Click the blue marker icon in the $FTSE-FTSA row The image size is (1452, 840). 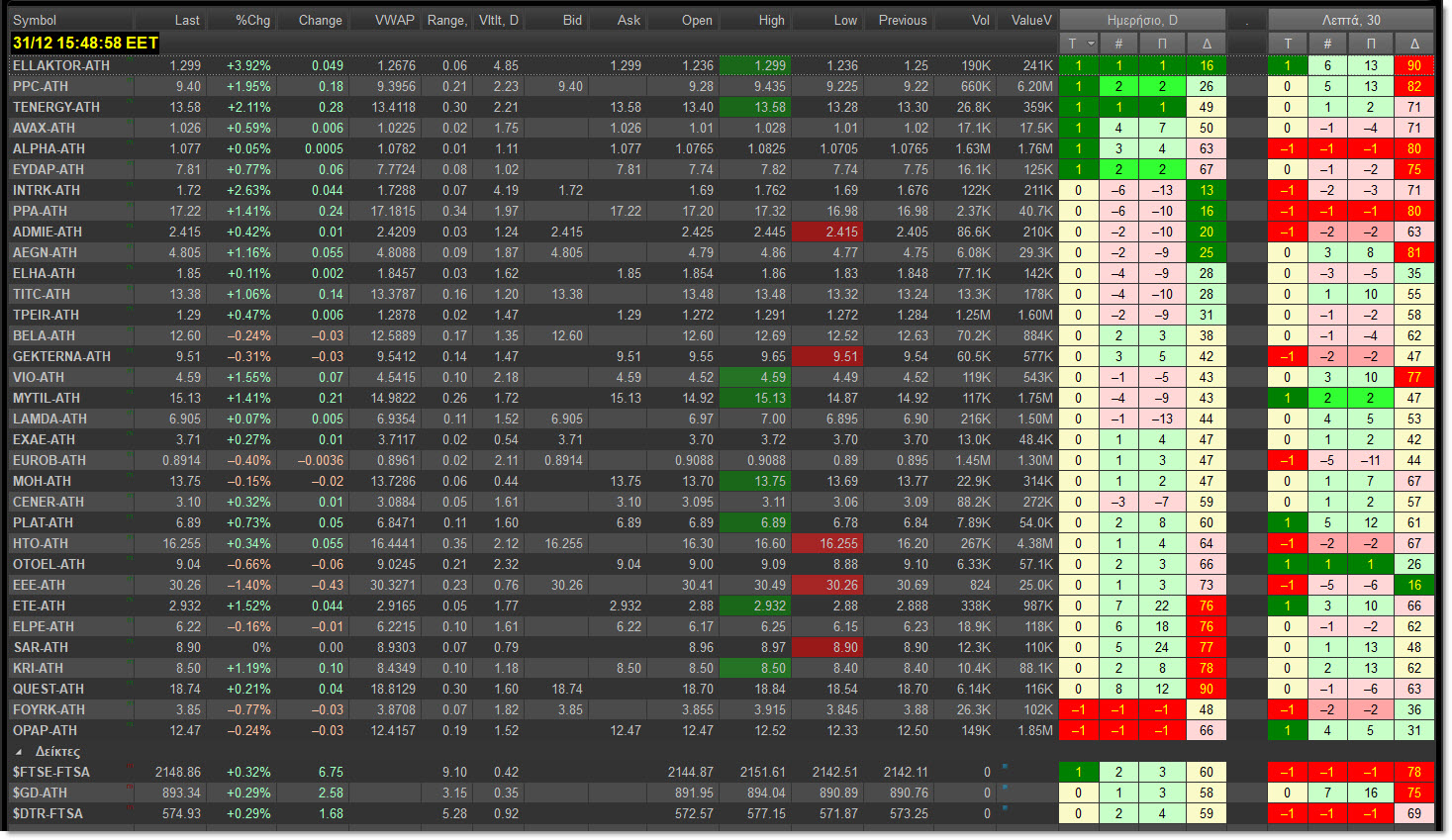pyautogui.click(x=1005, y=766)
